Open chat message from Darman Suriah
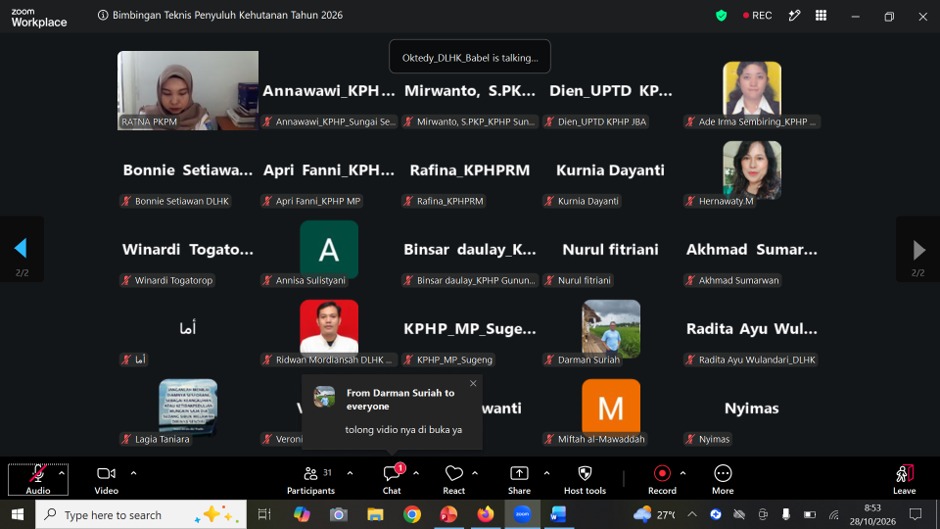 (x=392, y=412)
